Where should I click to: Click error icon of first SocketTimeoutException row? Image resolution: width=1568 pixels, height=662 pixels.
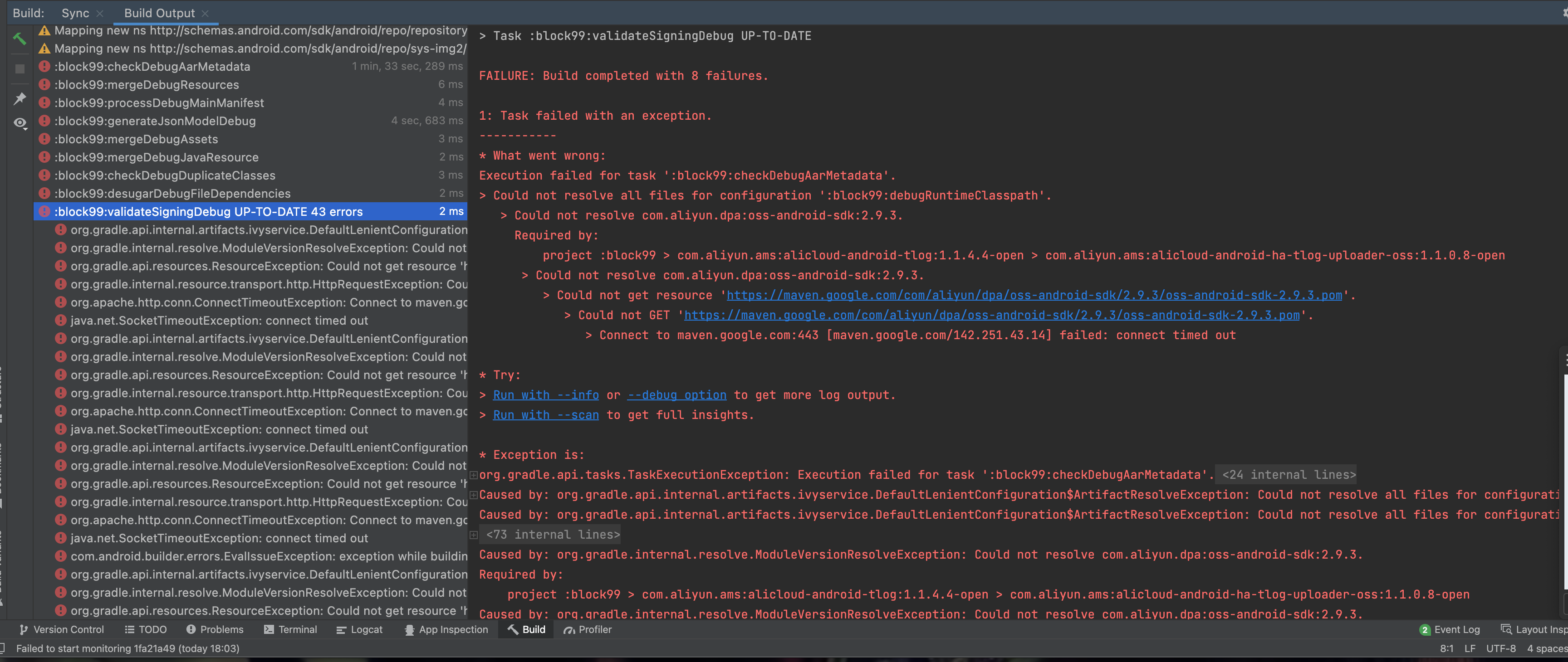click(x=60, y=320)
